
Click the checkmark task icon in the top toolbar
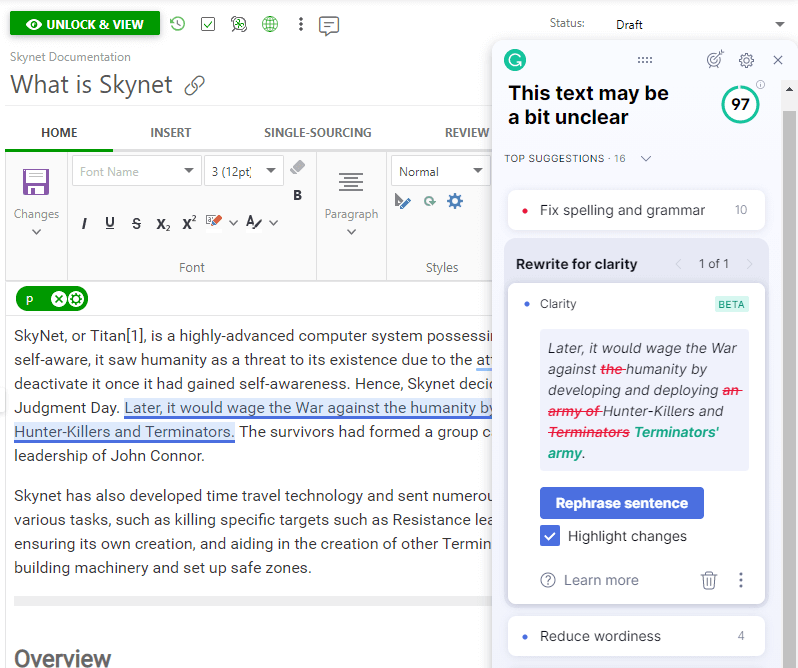pos(208,24)
